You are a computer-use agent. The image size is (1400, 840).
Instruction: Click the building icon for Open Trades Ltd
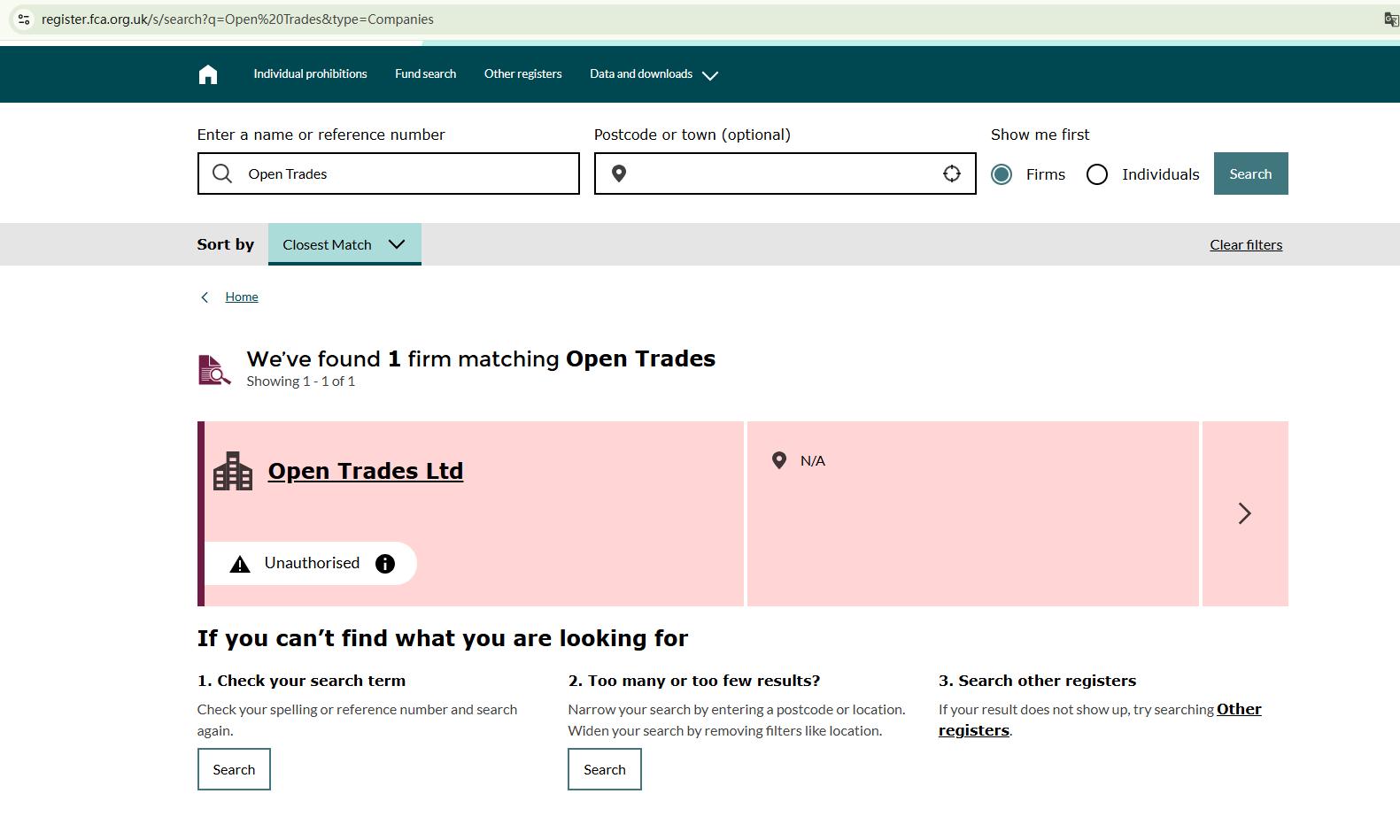(233, 471)
